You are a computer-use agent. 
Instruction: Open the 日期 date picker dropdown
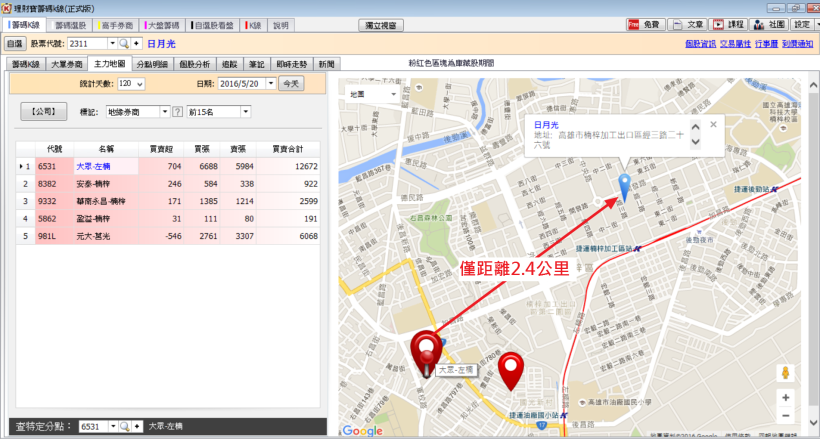click(x=266, y=84)
